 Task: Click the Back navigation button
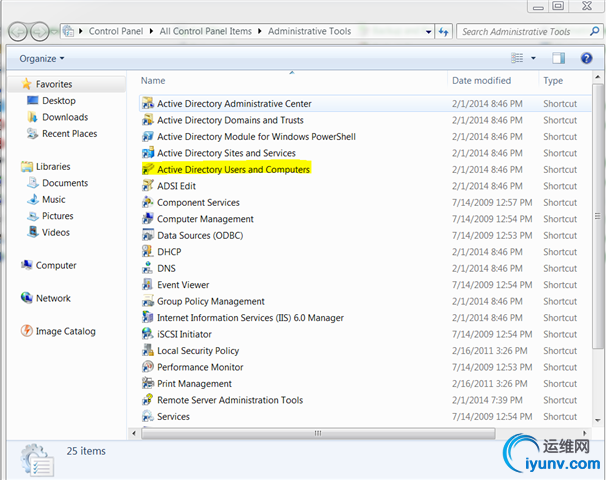pyautogui.click(x=18, y=32)
